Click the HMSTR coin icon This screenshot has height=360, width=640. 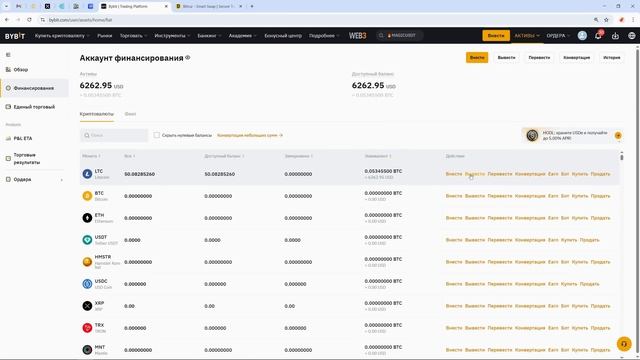pos(87,262)
